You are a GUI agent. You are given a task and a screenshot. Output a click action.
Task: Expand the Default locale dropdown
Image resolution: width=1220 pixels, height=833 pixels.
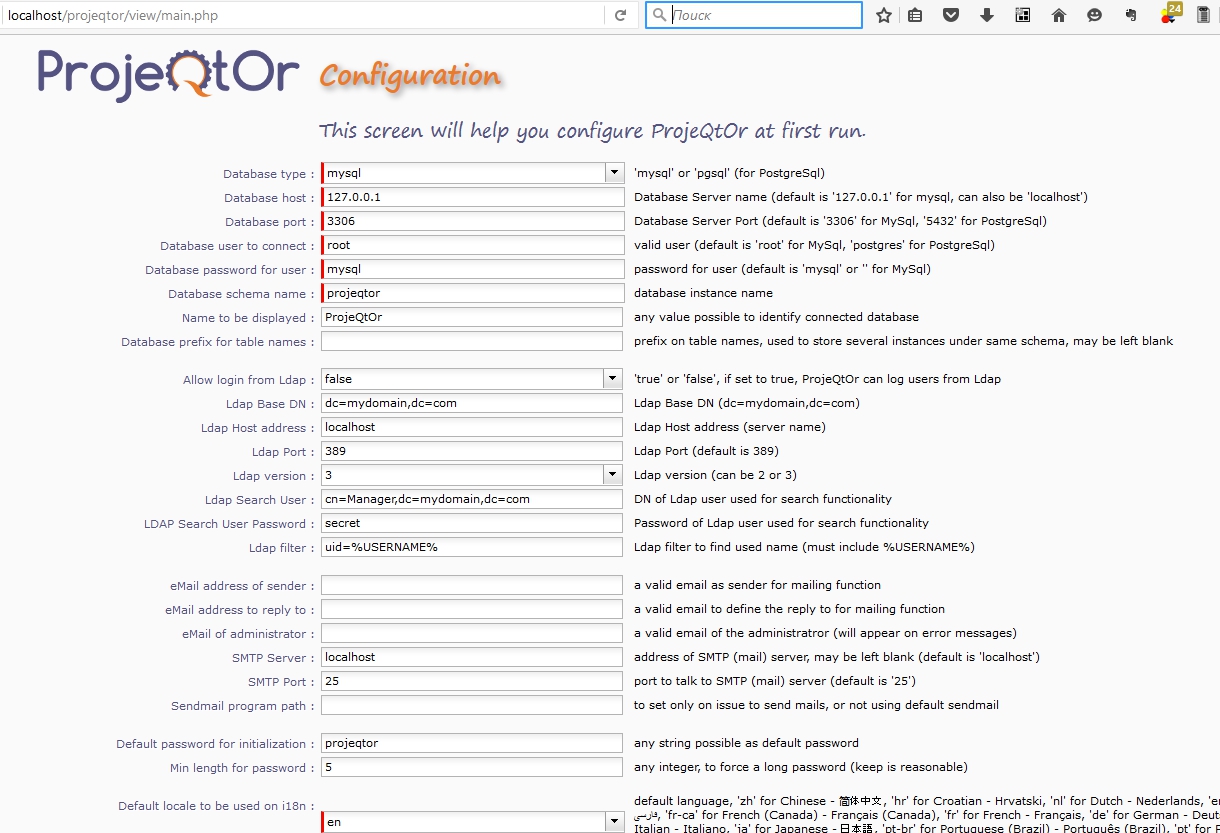[x=615, y=822]
